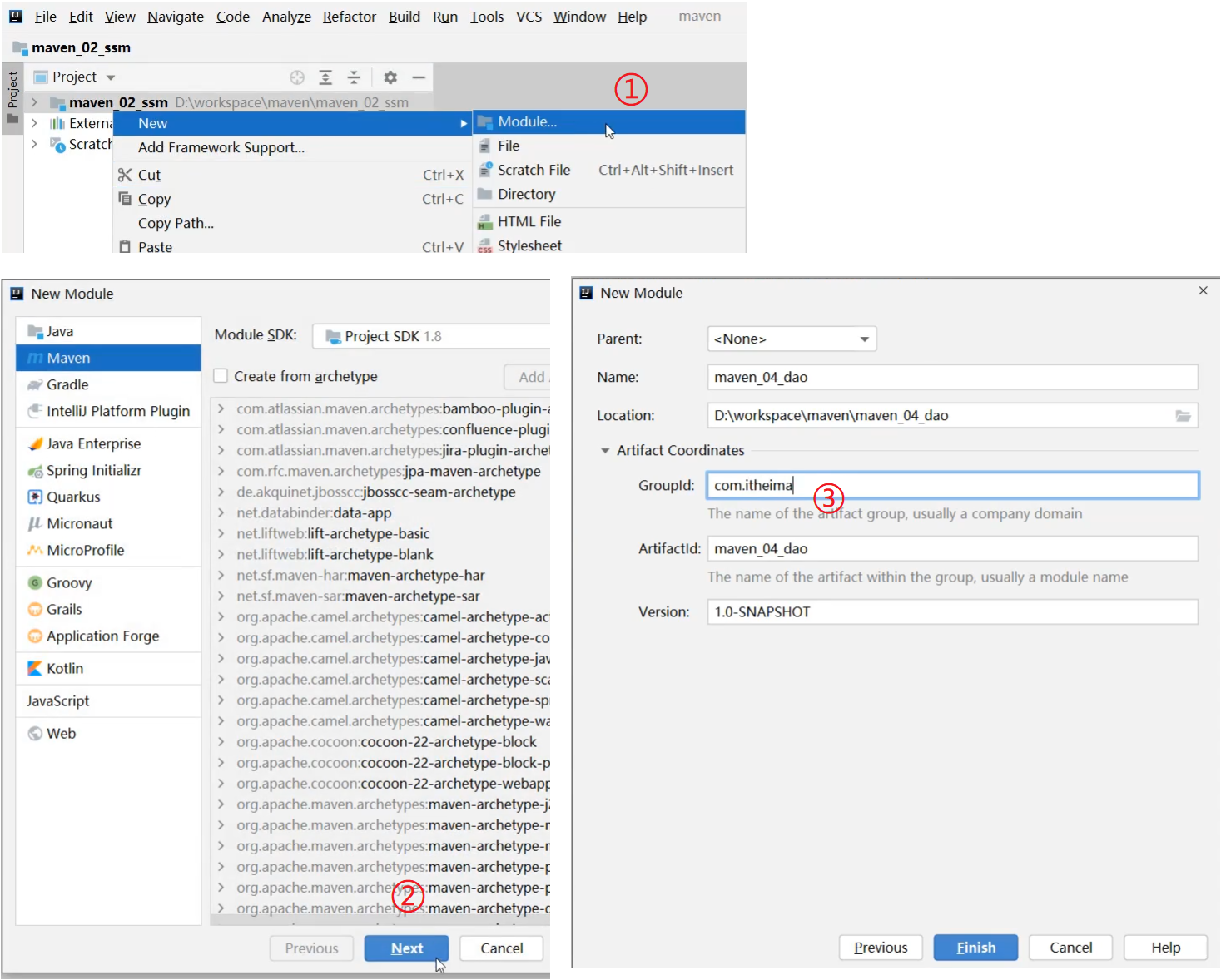
Task: Click the browse folder icon in Location field
Action: (x=1183, y=415)
